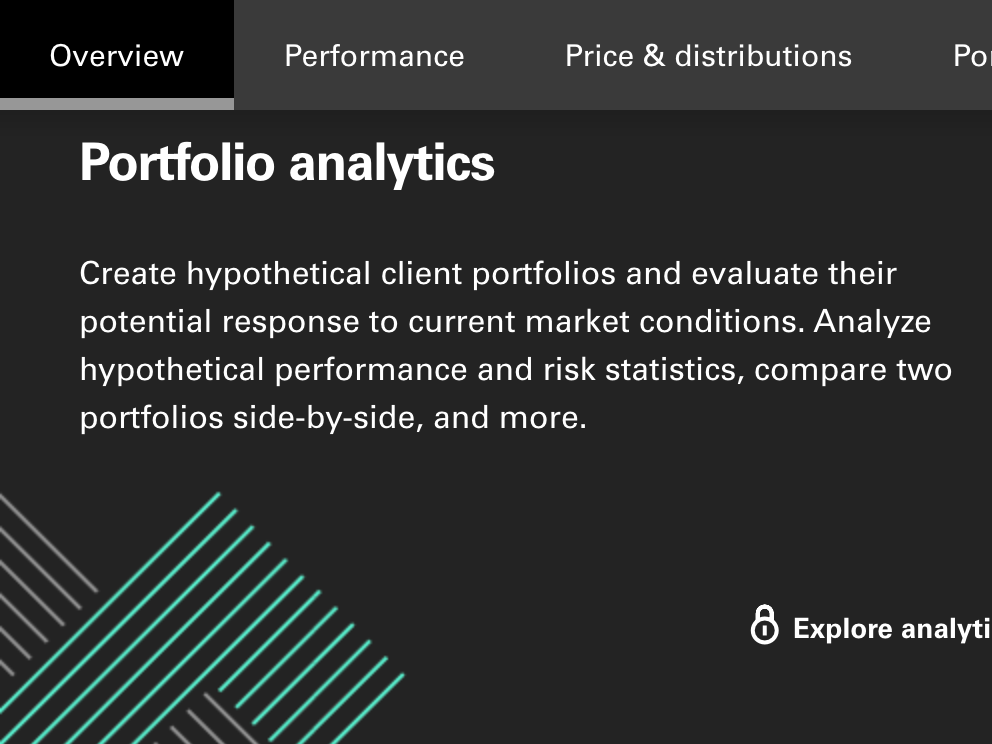
Task: Switch to the Performance tab
Action: pyautogui.click(x=375, y=56)
